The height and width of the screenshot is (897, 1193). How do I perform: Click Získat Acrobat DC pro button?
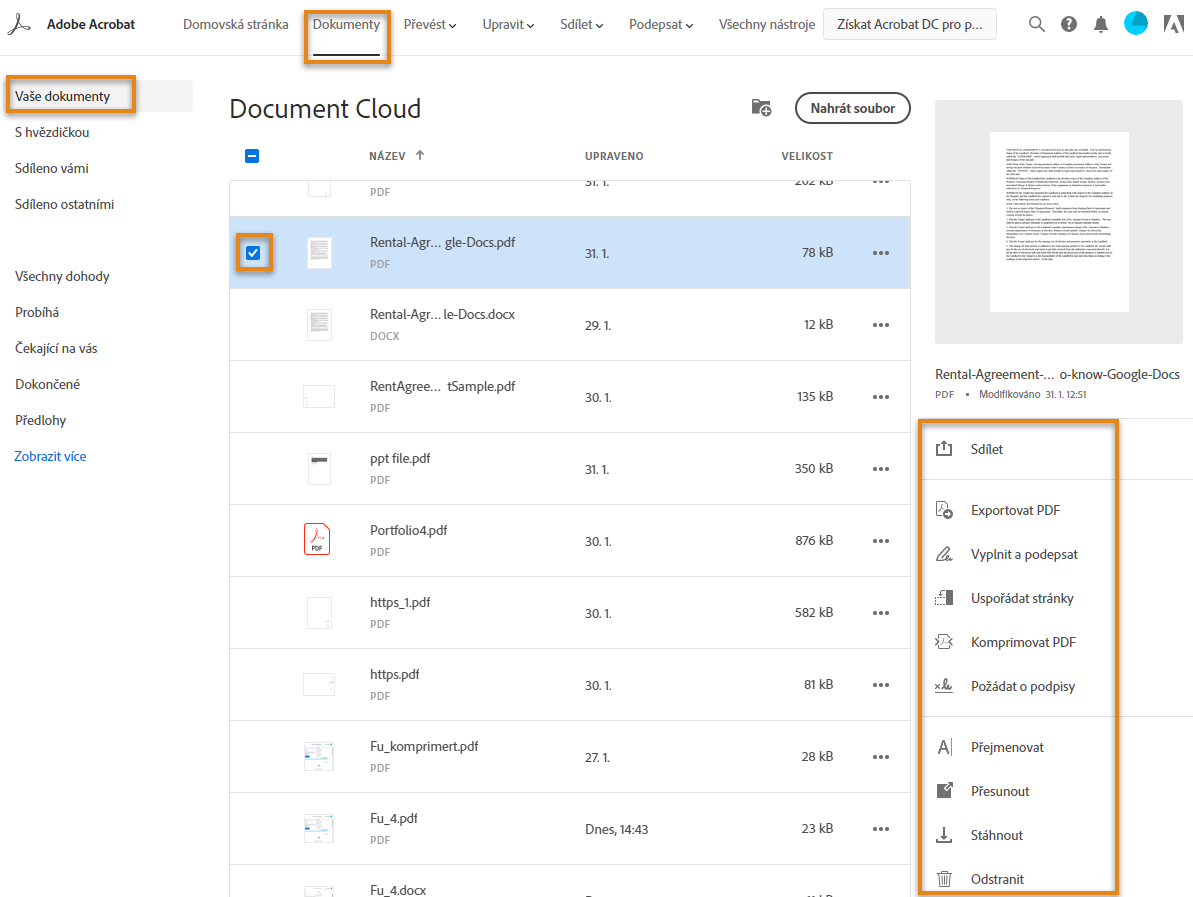pos(910,24)
